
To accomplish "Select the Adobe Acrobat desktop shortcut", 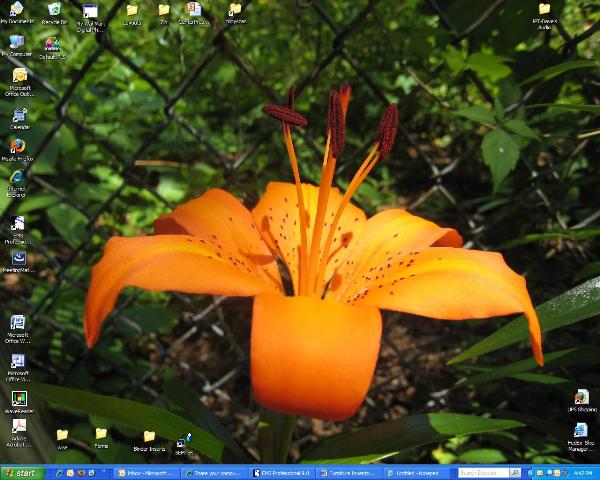I will tap(19, 433).
